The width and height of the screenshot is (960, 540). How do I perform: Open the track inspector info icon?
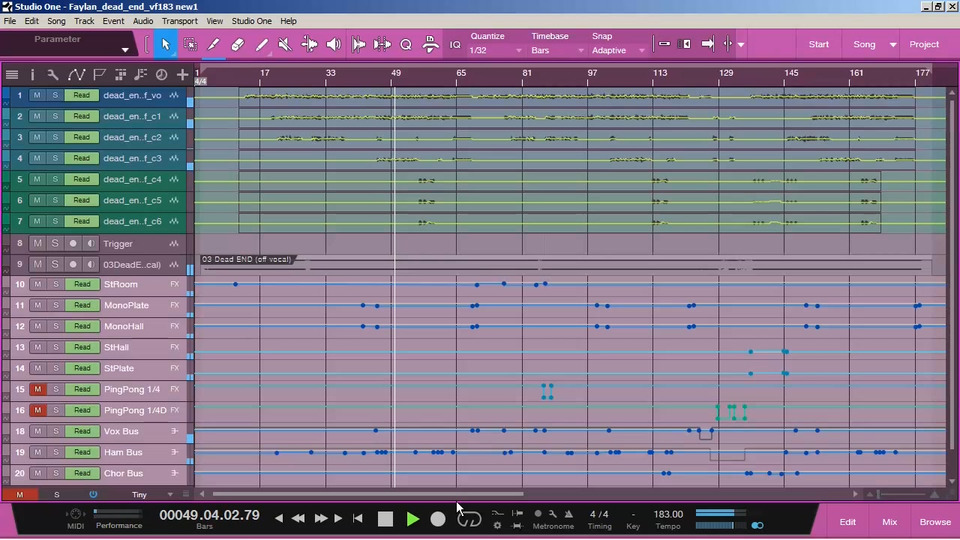click(x=32, y=75)
